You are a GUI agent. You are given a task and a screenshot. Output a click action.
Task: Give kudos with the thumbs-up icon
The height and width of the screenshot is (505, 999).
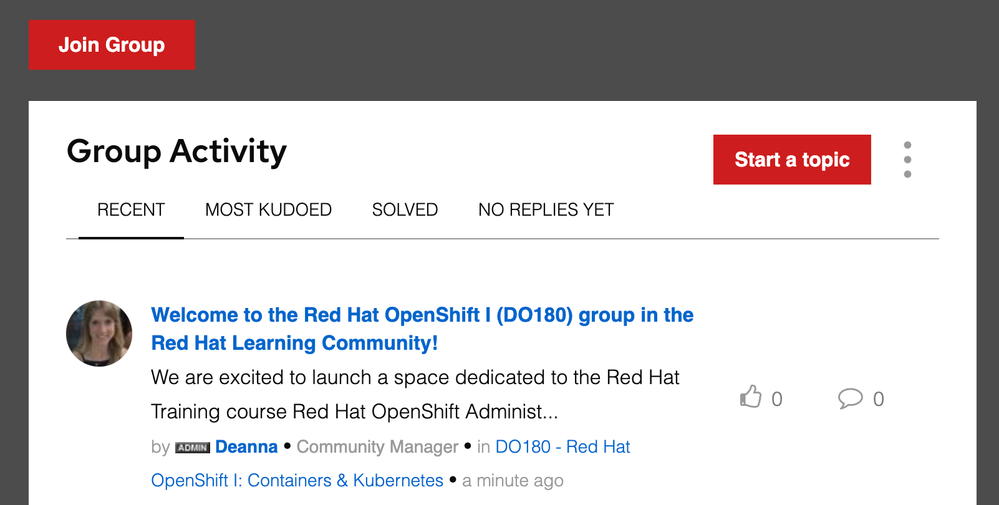(x=750, y=398)
